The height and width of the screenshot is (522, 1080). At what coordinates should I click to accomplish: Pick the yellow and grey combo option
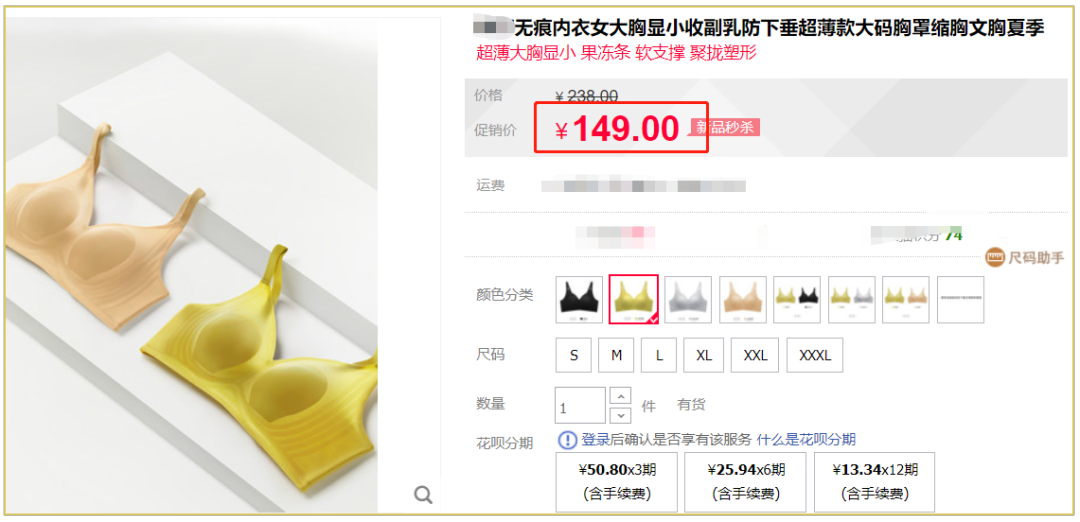(851, 300)
